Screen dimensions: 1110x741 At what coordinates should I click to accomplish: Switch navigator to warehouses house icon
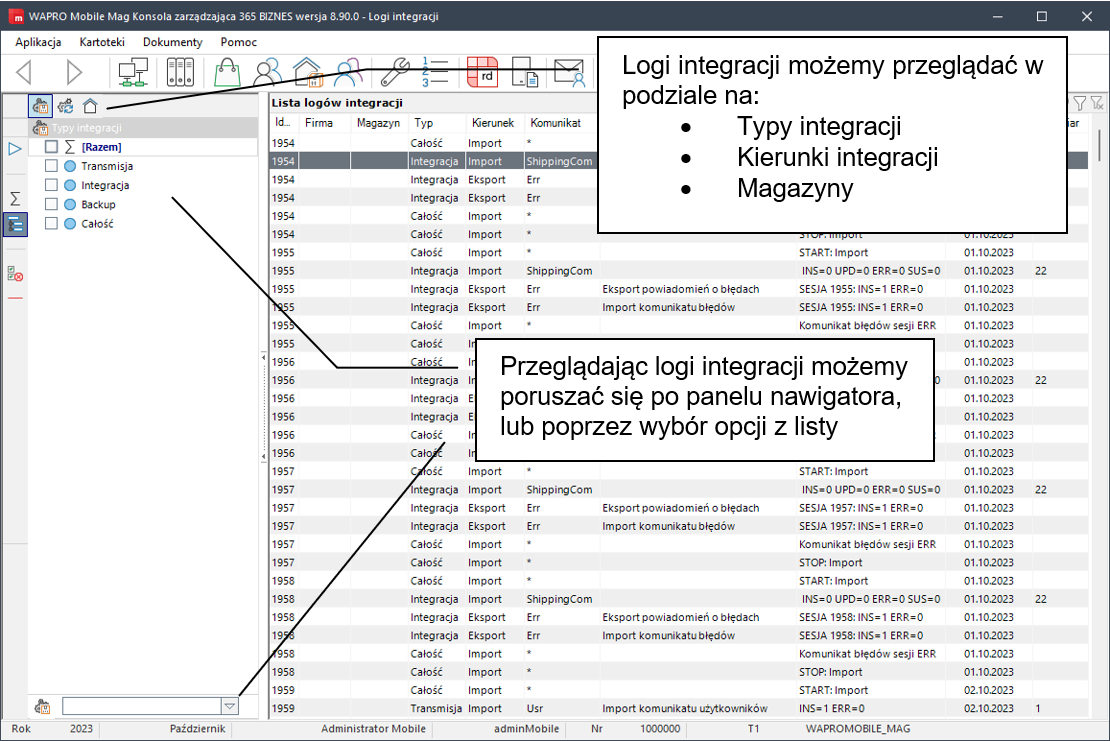pos(90,106)
